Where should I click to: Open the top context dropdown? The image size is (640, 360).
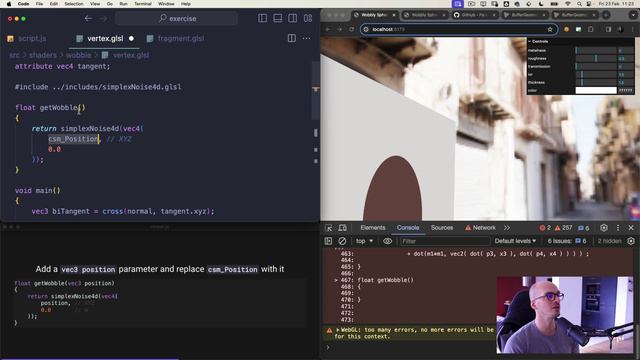(364, 241)
